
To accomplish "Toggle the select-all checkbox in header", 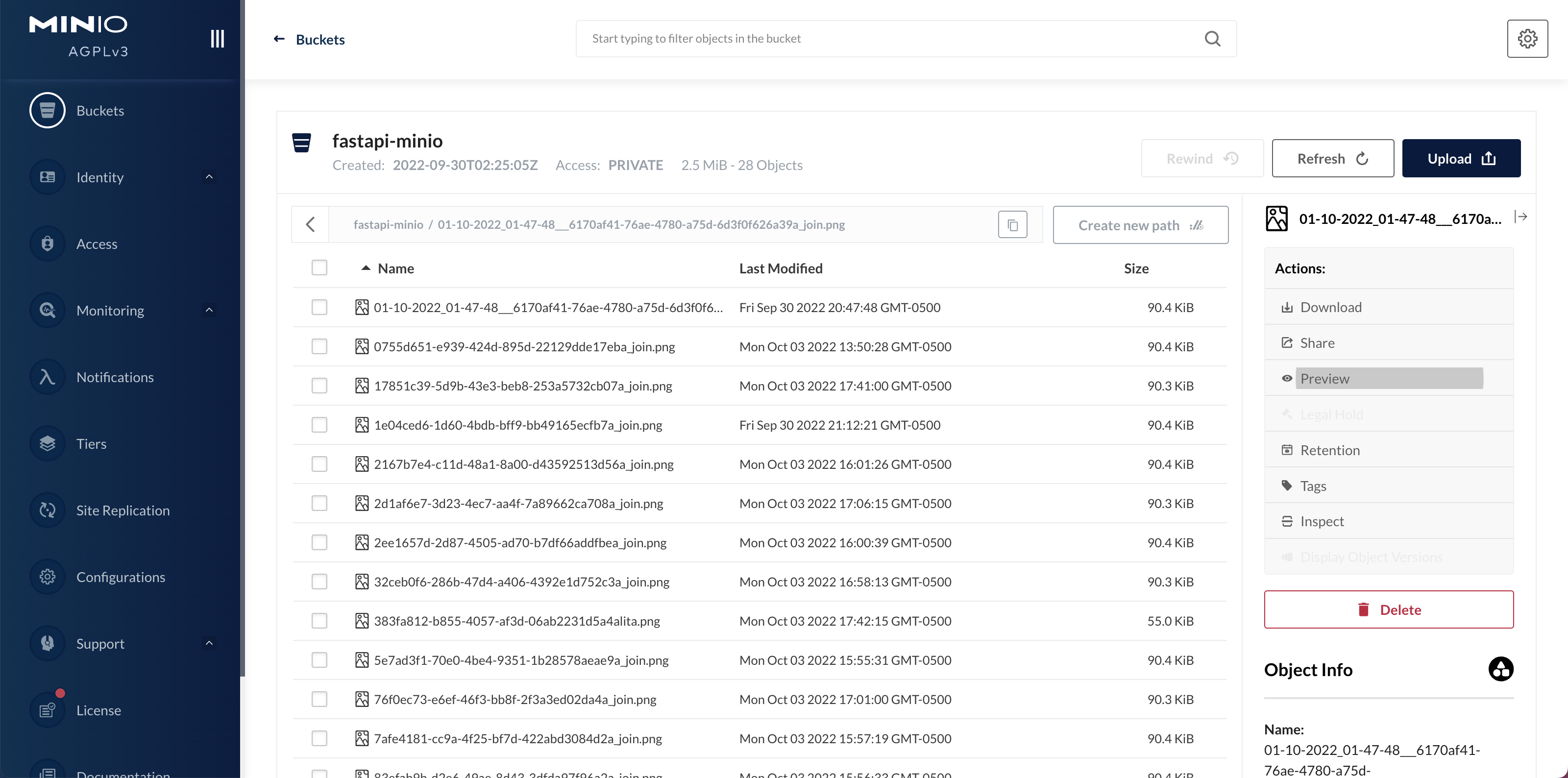I will [x=319, y=268].
